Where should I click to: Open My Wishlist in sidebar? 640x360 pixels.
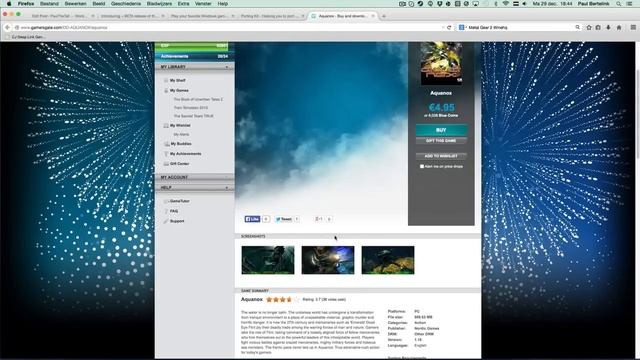click(x=180, y=125)
